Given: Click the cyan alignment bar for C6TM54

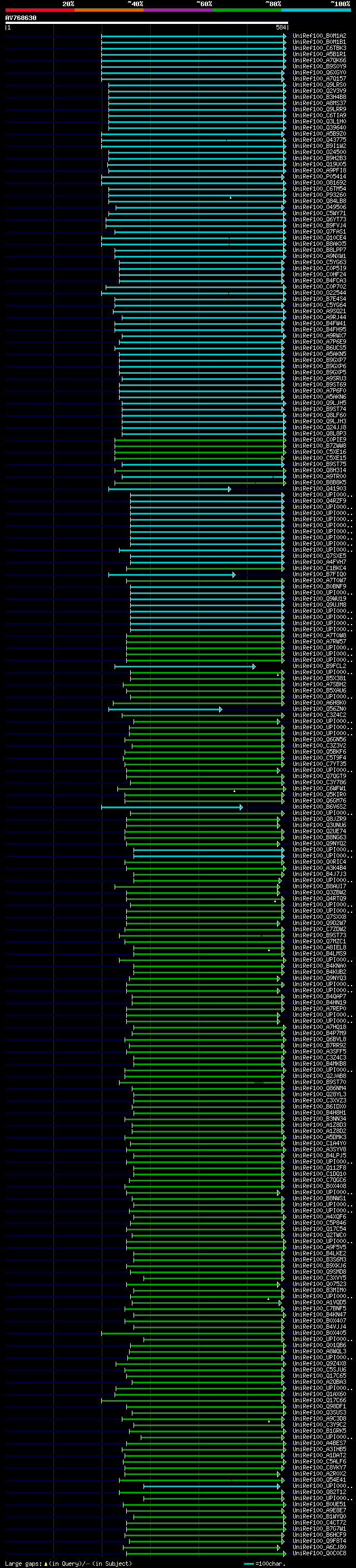Looking at the screenshot, I should click(x=196, y=189).
